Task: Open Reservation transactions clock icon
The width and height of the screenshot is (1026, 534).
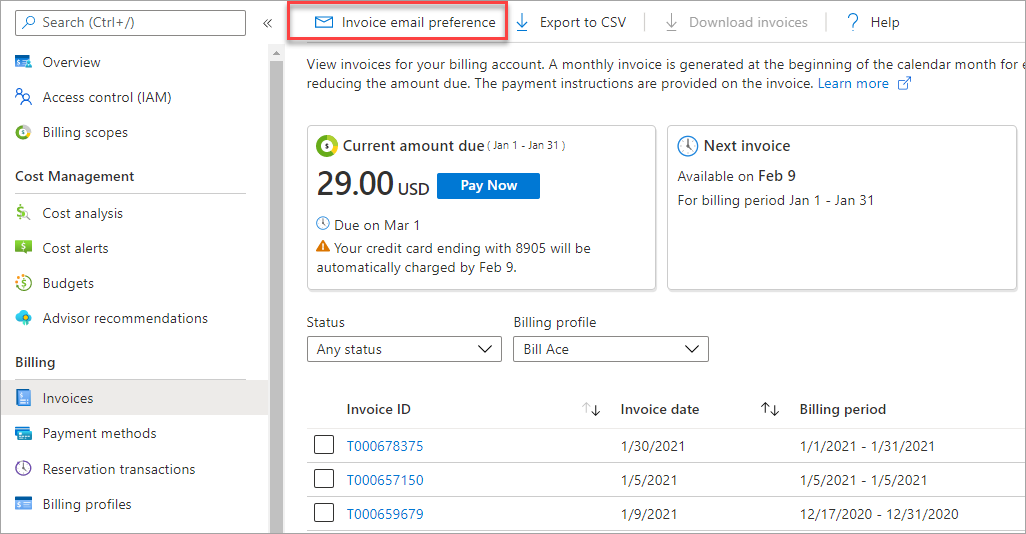Action: point(24,469)
